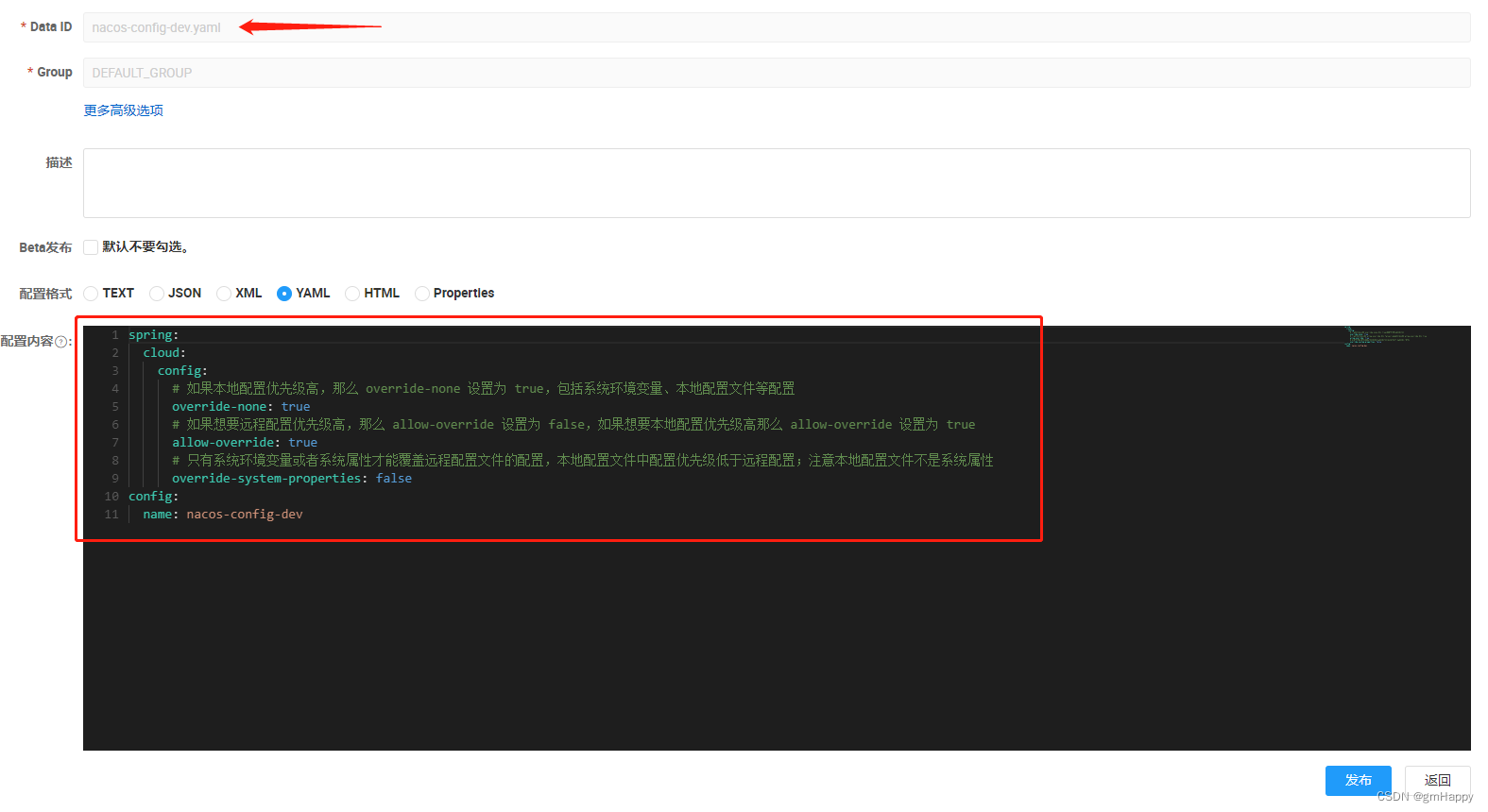
Task: Click the 'config:' text on line 10
Action: click(153, 497)
